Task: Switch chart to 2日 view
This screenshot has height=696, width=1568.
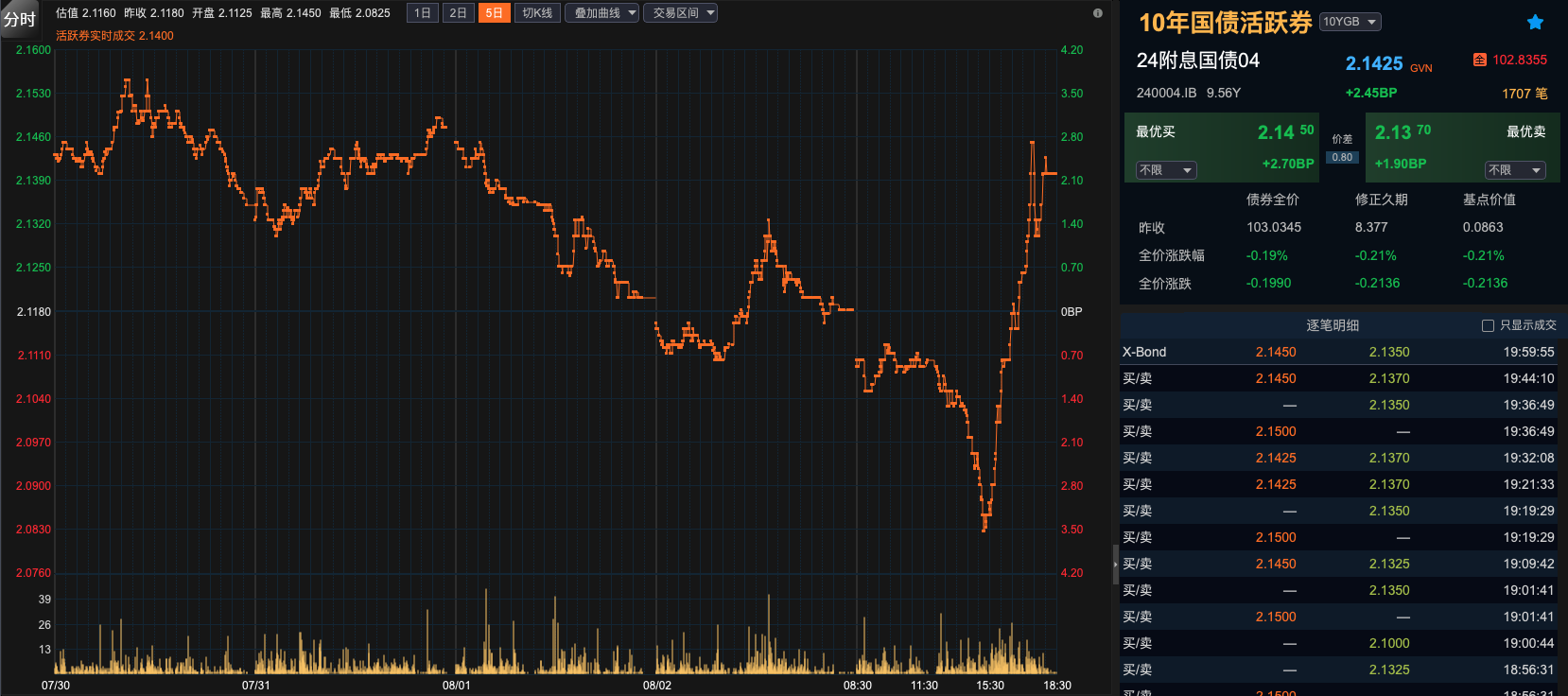Action: tap(458, 13)
